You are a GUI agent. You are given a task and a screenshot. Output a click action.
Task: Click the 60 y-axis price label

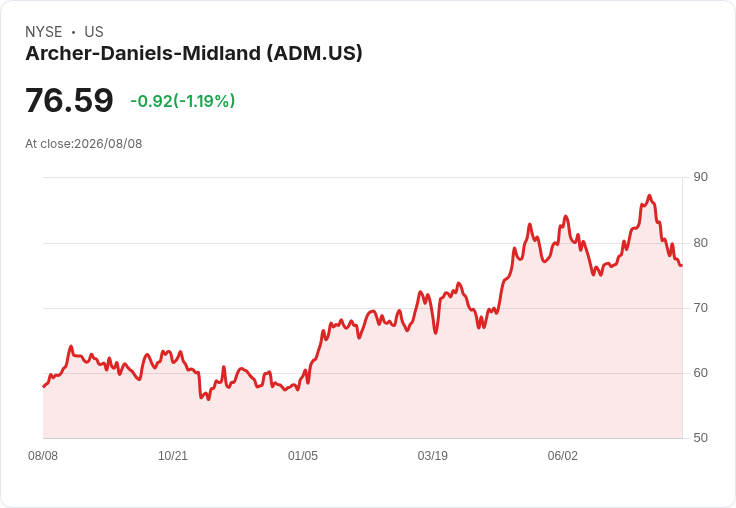coord(700,373)
